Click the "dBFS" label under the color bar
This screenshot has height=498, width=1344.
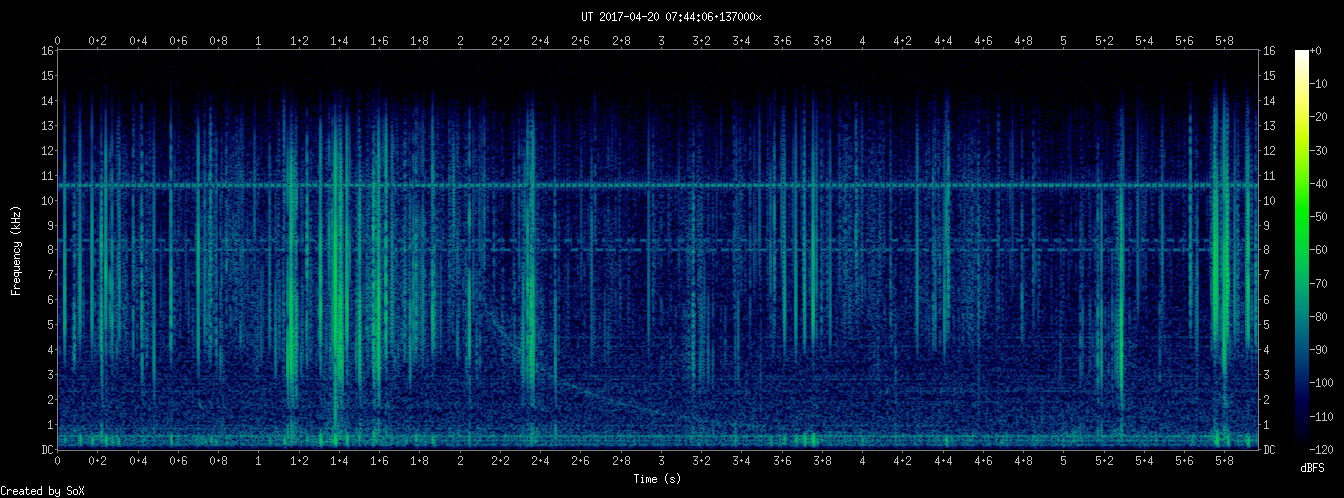point(1313,468)
